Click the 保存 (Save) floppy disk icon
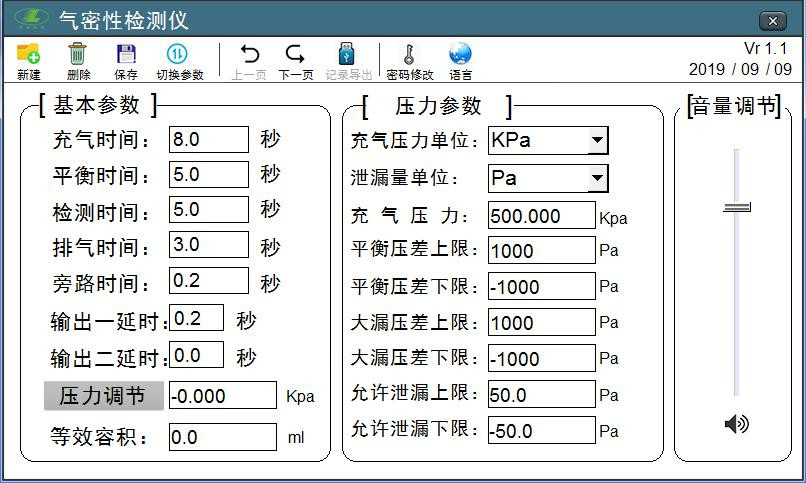Screen dimensions: 806x483 [x=126, y=55]
